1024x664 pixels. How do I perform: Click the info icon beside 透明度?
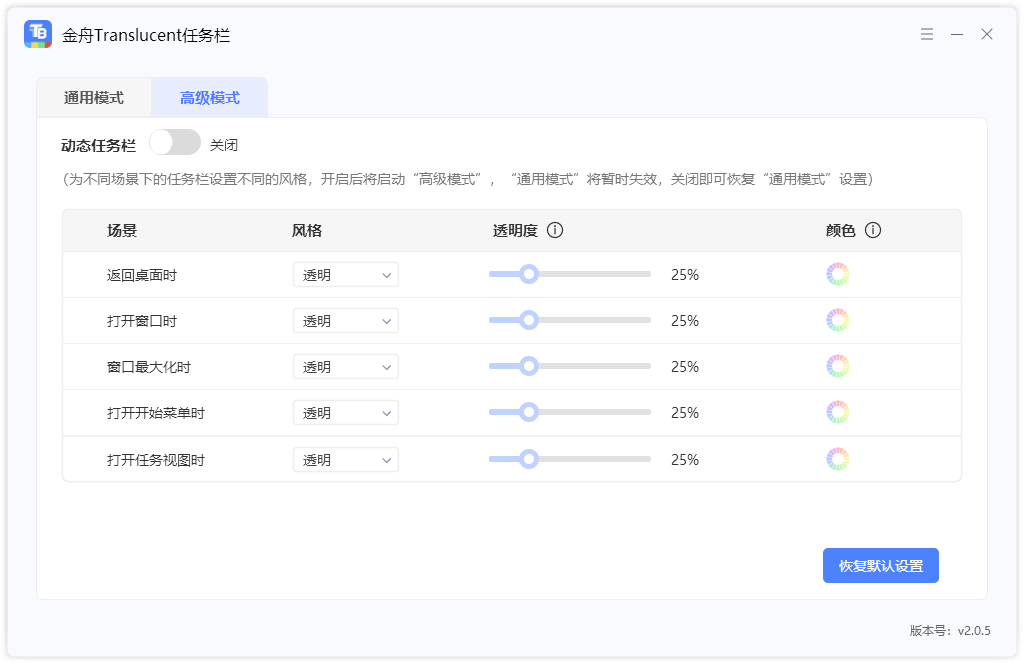point(555,230)
